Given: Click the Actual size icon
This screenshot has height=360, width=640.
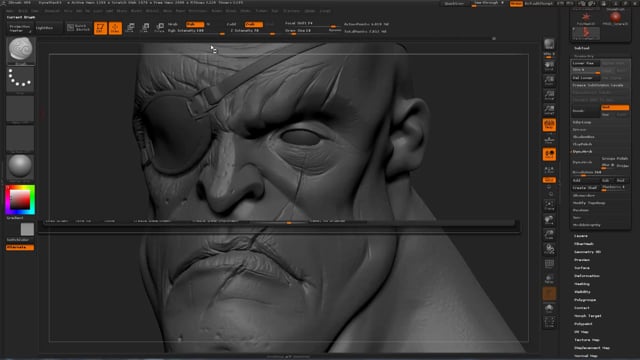Looking at the screenshot, I should 549,95.
